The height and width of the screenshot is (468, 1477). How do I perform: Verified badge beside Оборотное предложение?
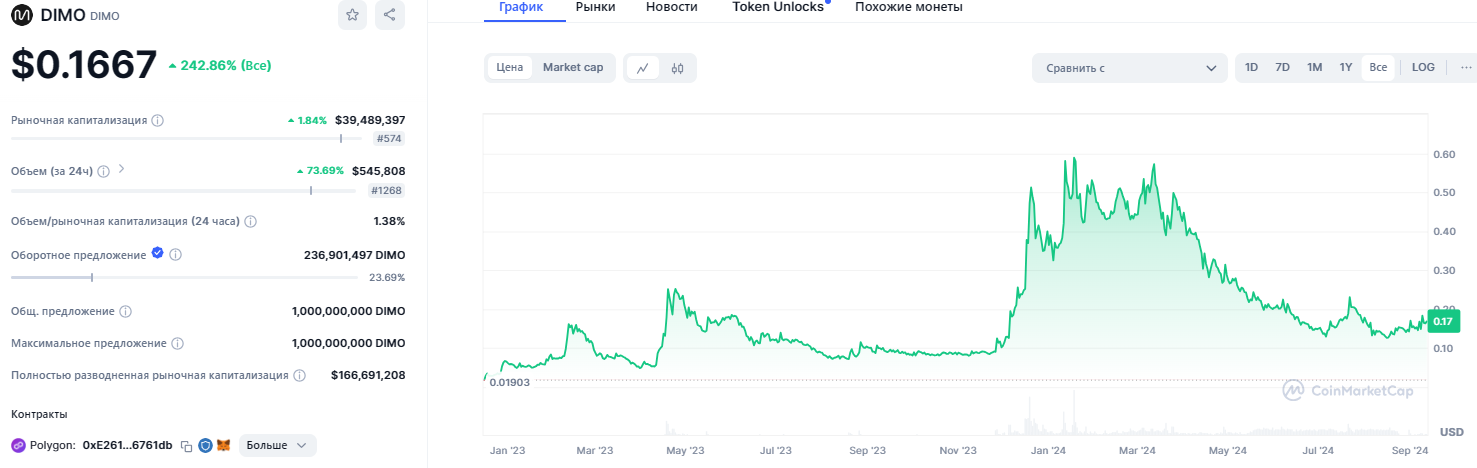point(158,254)
